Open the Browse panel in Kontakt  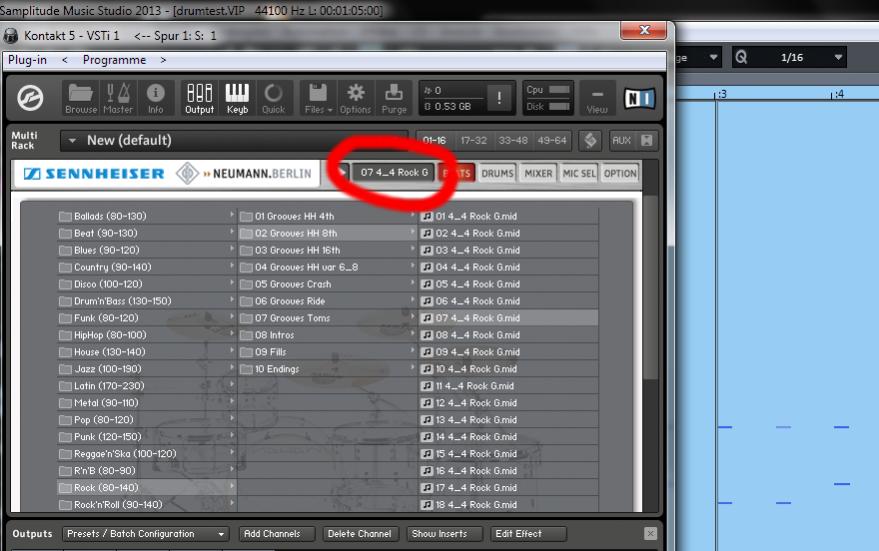(81, 98)
